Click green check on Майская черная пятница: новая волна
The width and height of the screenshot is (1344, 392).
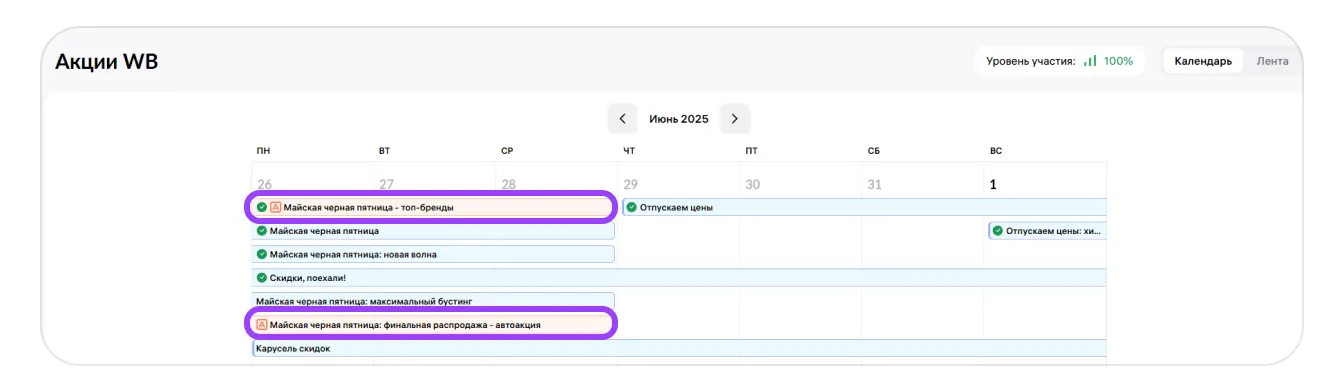(262, 254)
